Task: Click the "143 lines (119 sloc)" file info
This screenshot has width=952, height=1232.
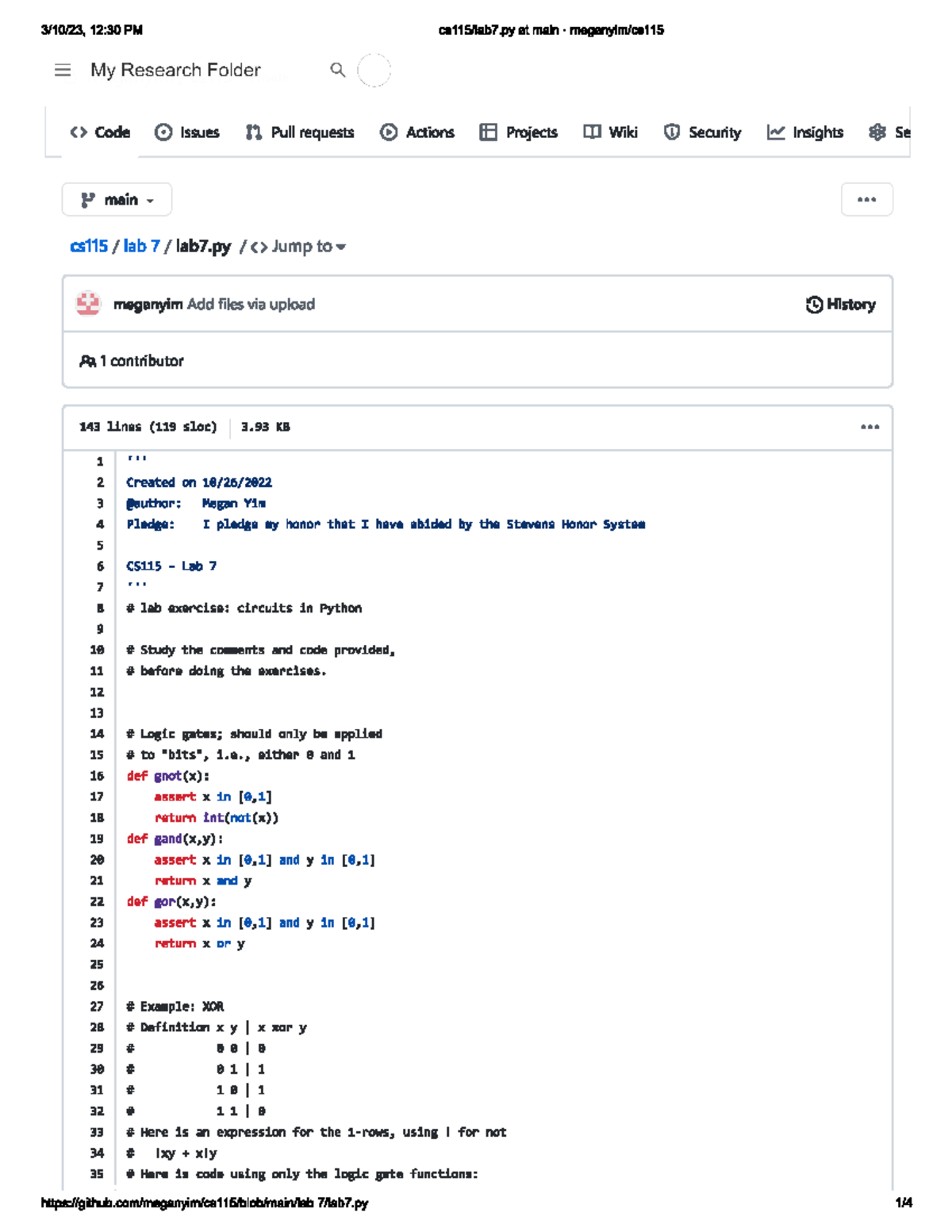Action: (x=148, y=427)
